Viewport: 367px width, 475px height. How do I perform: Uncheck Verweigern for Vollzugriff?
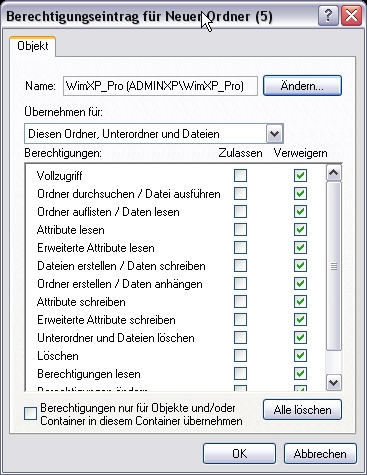click(x=300, y=175)
